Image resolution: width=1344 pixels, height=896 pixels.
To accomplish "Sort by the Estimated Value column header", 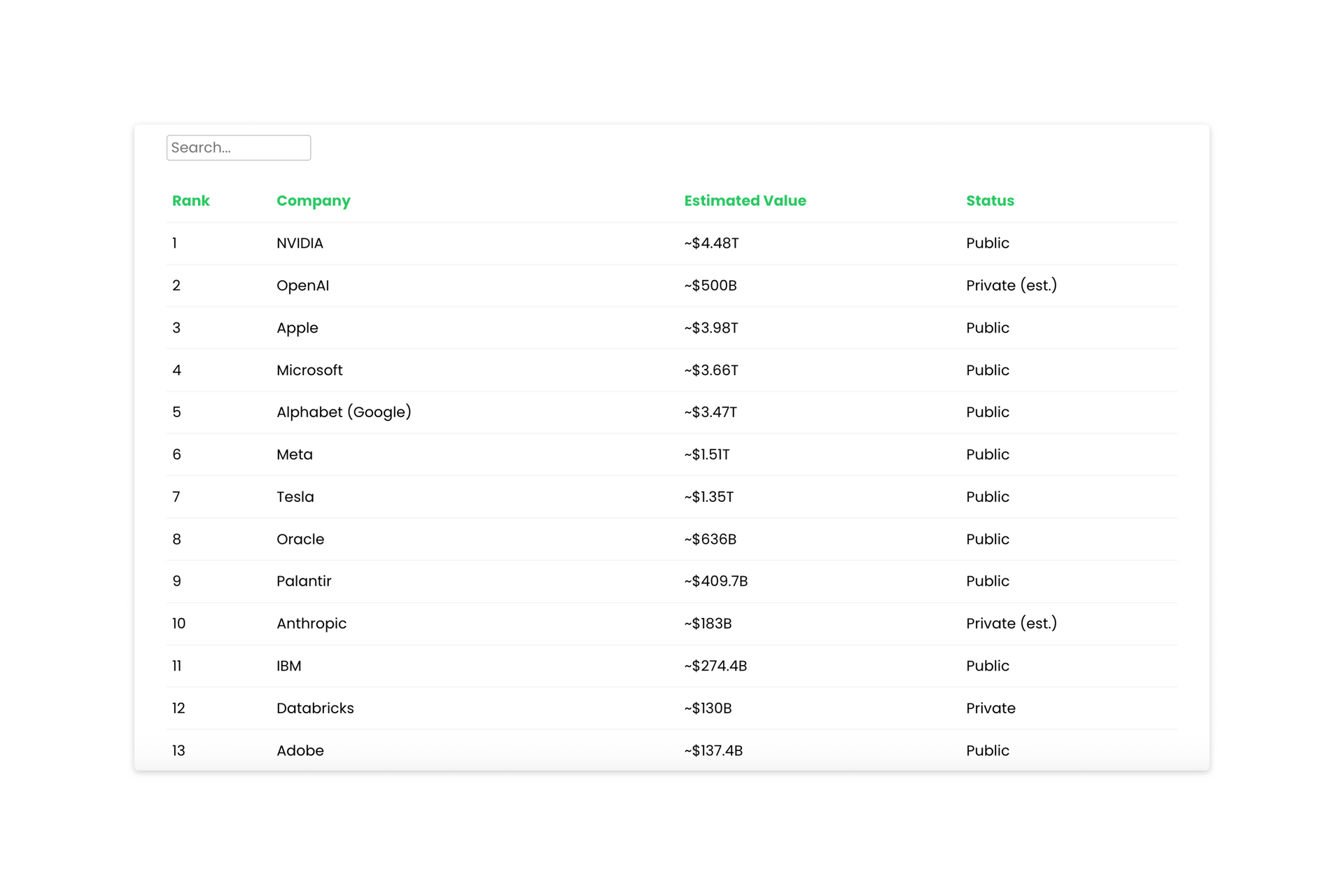I will click(745, 201).
